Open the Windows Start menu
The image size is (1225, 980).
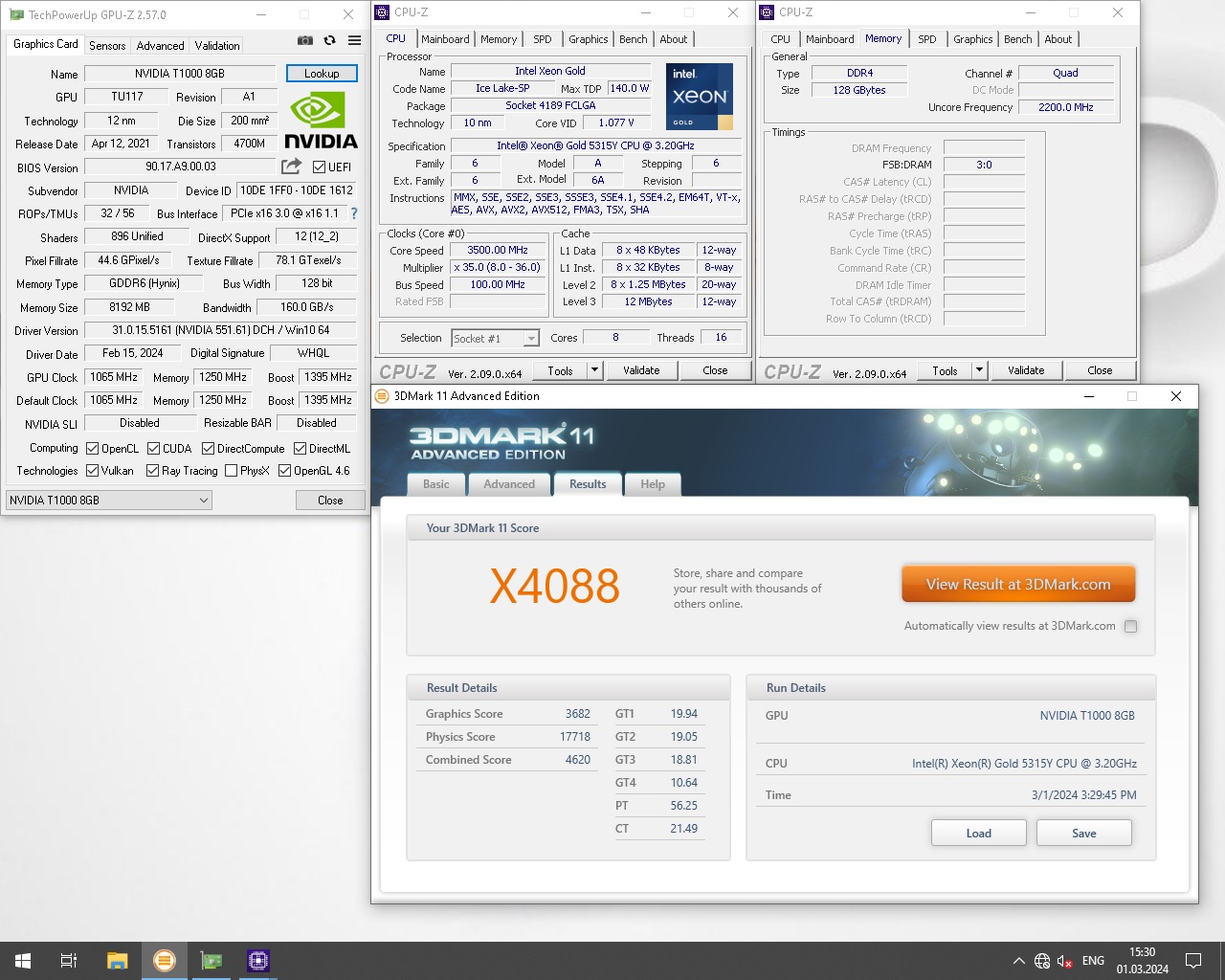tap(23, 961)
